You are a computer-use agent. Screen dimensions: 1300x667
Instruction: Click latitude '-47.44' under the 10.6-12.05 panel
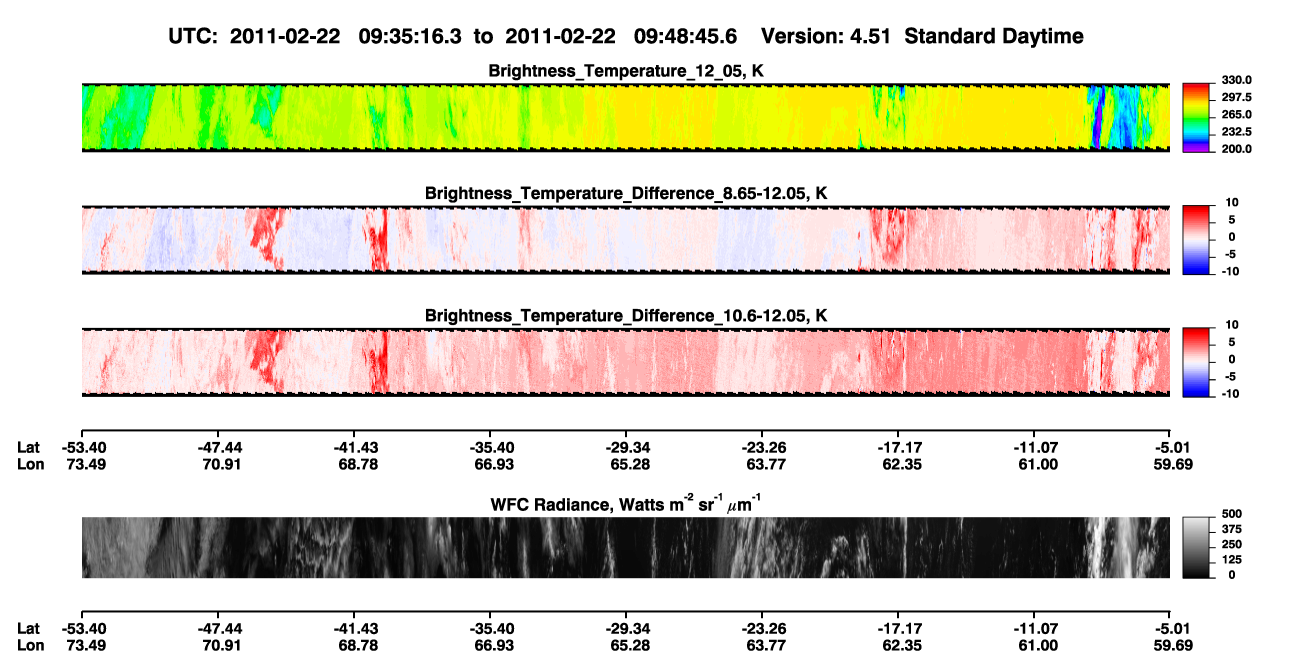(217, 448)
